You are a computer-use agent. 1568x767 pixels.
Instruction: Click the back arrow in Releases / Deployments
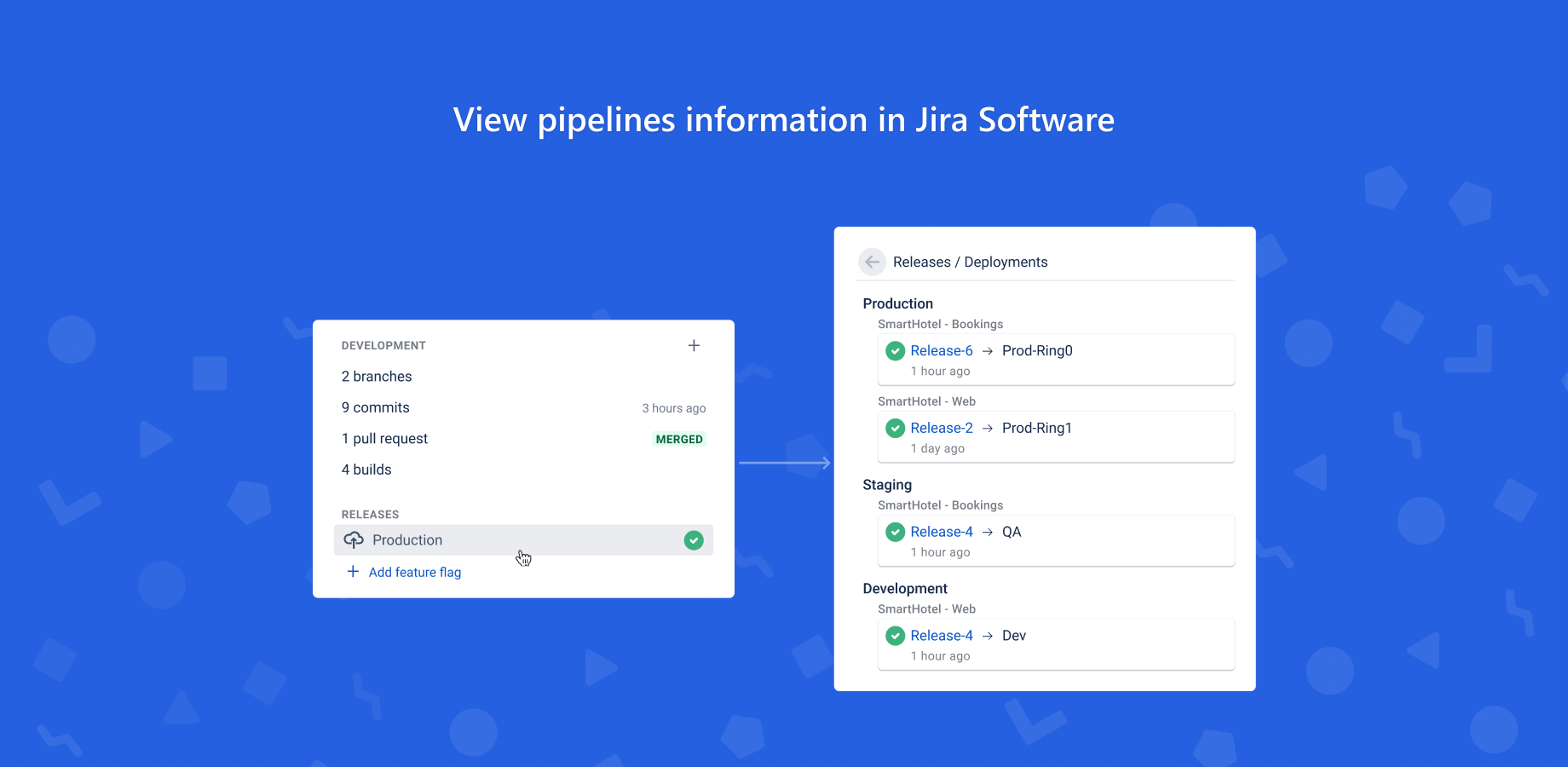coord(872,262)
